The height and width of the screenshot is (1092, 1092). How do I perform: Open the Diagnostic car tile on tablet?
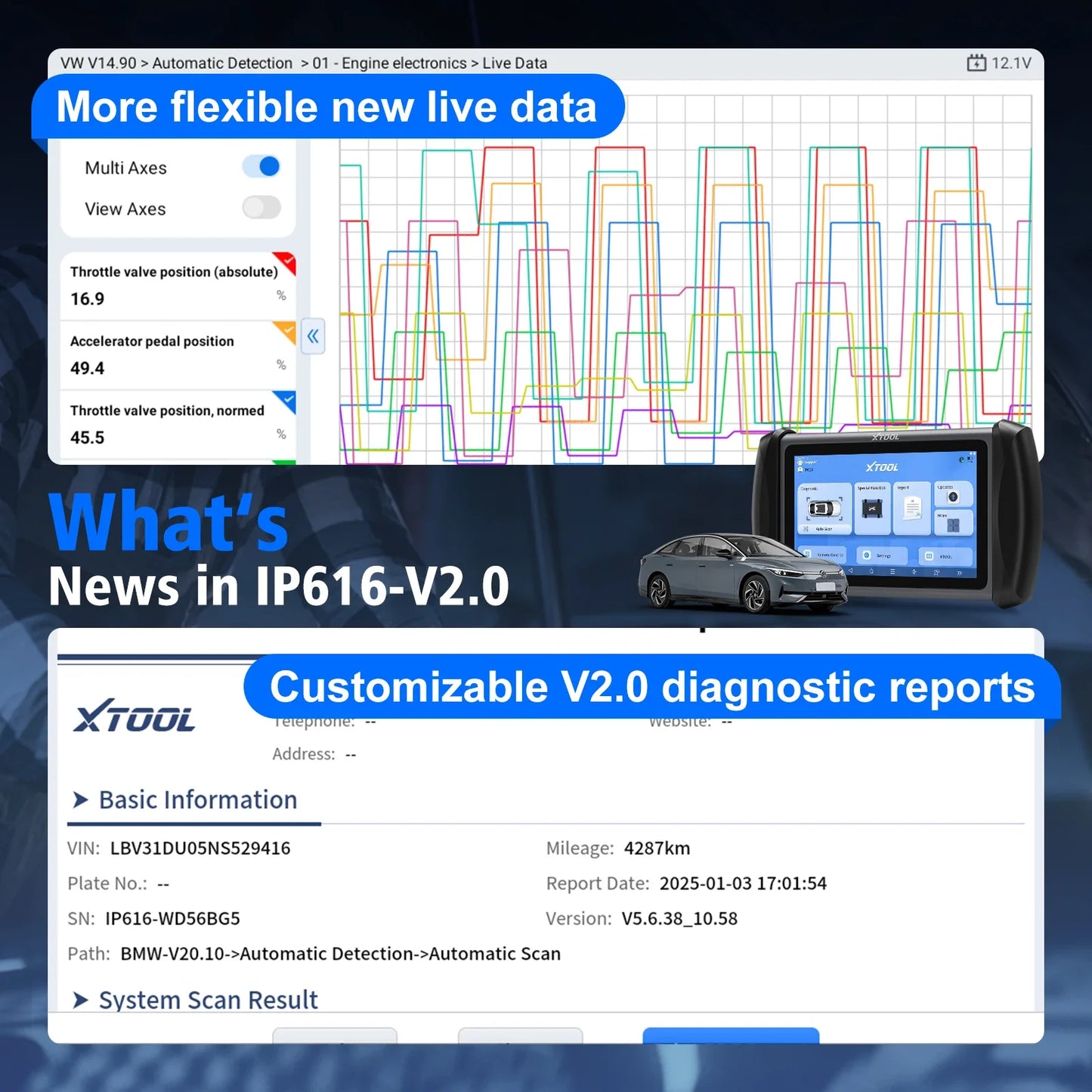(x=824, y=508)
